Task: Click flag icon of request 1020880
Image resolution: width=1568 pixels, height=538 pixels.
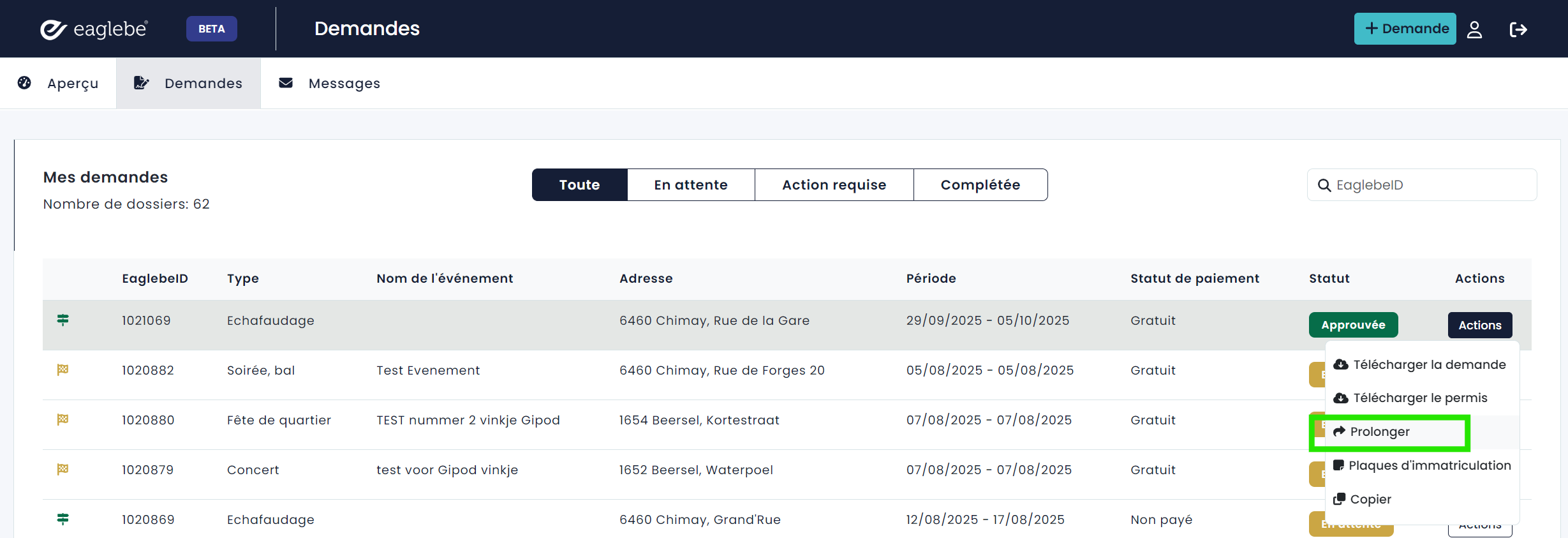Action: (63, 419)
